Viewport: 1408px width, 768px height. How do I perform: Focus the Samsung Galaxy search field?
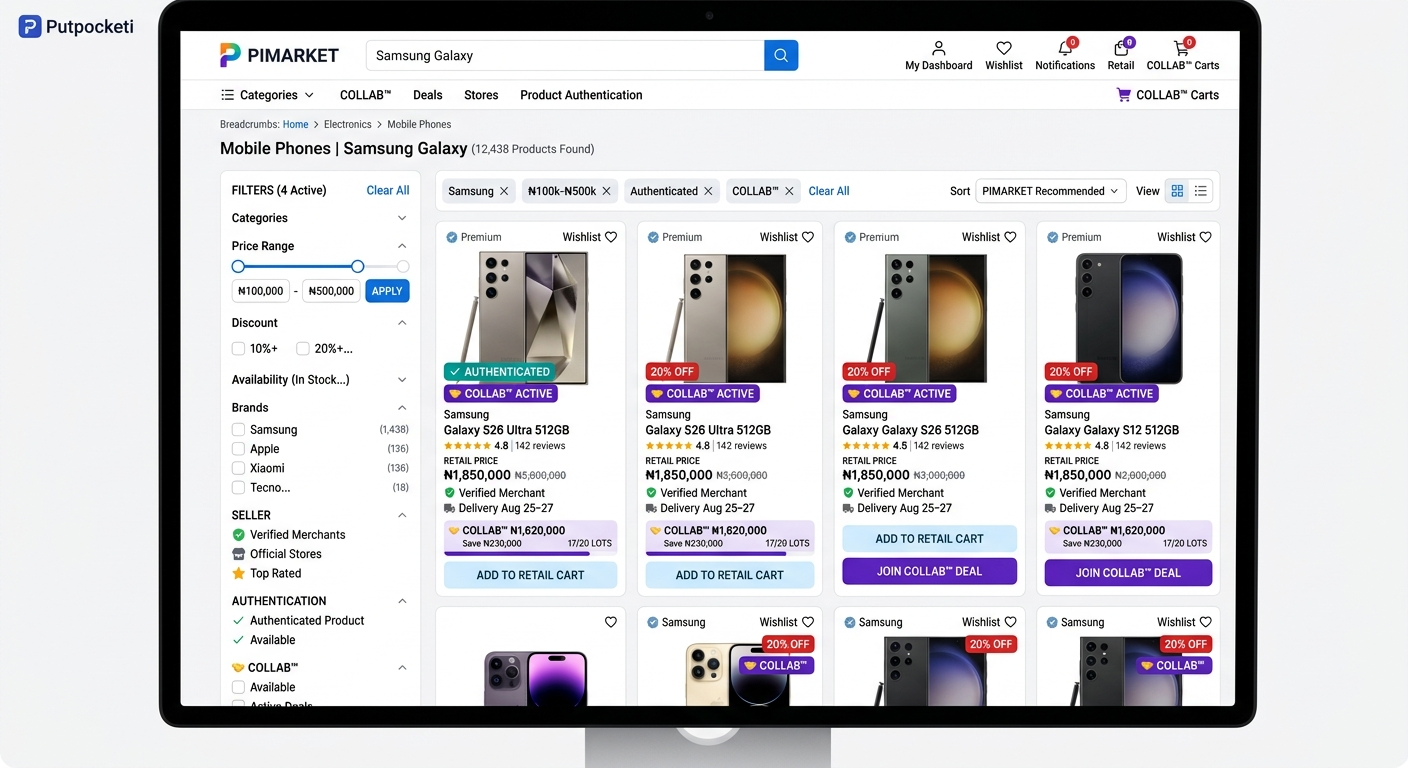click(565, 55)
